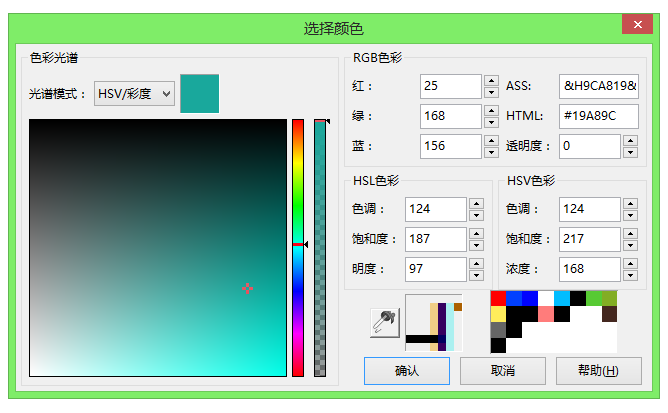
Task: Cancel the dialog with 取消 button
Action: tap(503, 371)
